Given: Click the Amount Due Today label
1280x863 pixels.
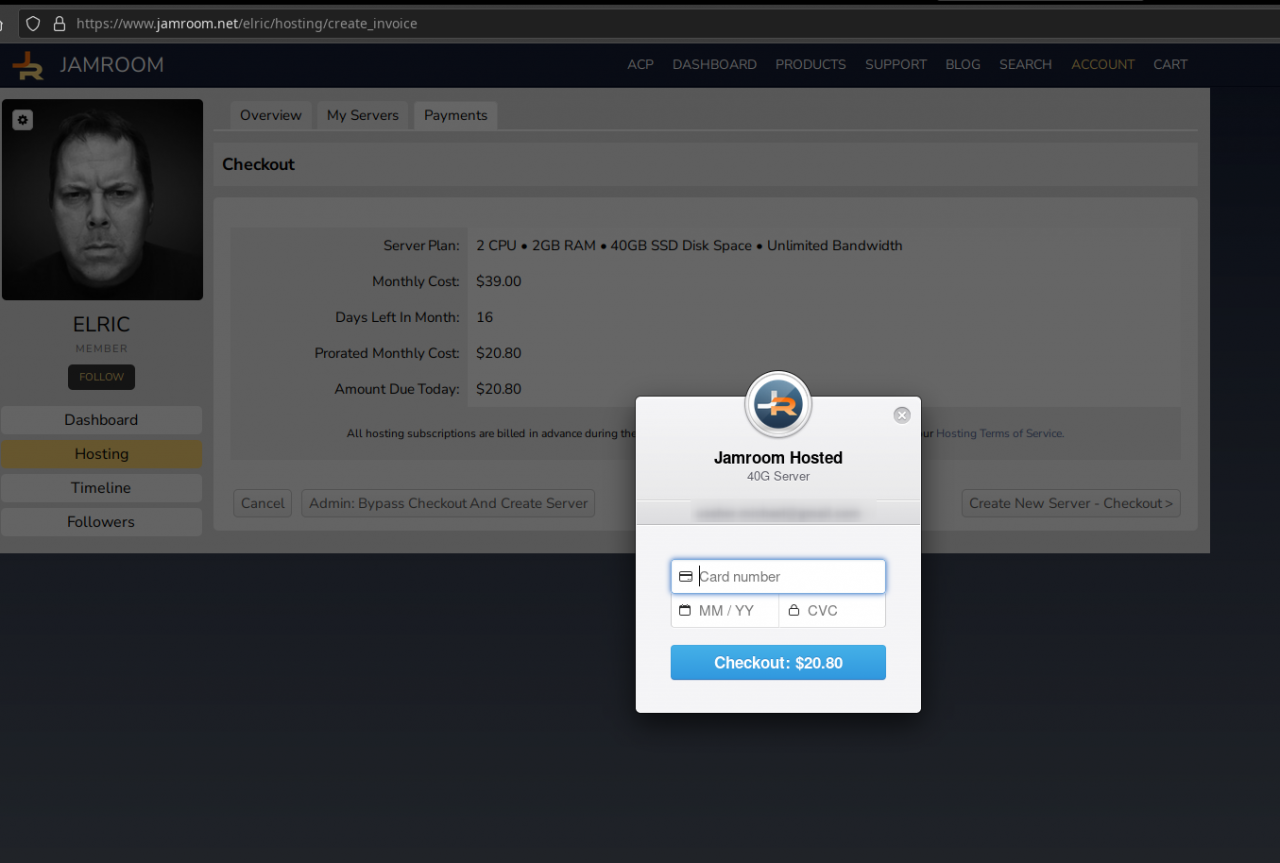Looking at the screenshot, I should coord(397,390).
